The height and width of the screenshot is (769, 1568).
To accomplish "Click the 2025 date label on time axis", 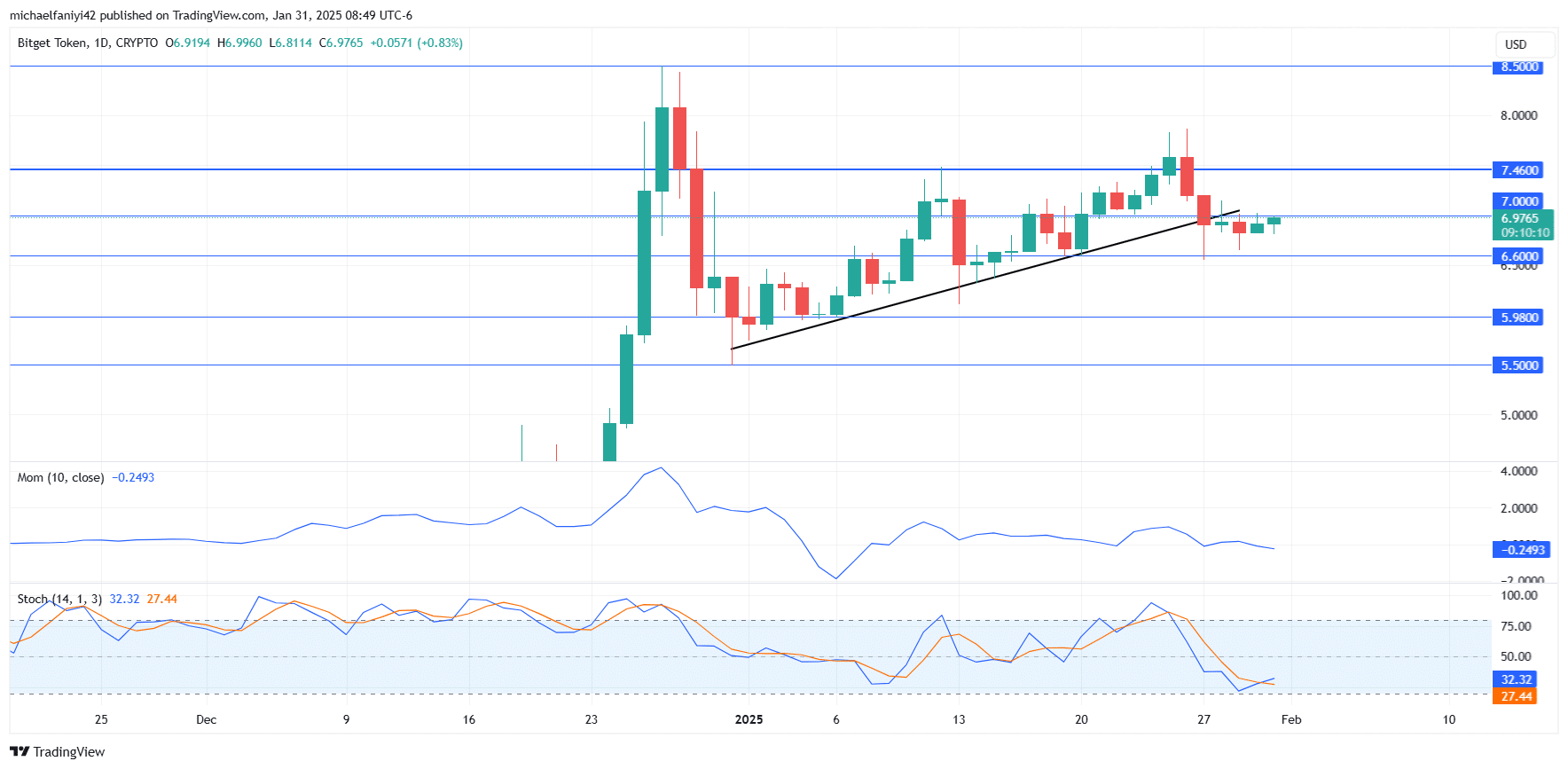I will pyautogui.click(x=749, y=719).
